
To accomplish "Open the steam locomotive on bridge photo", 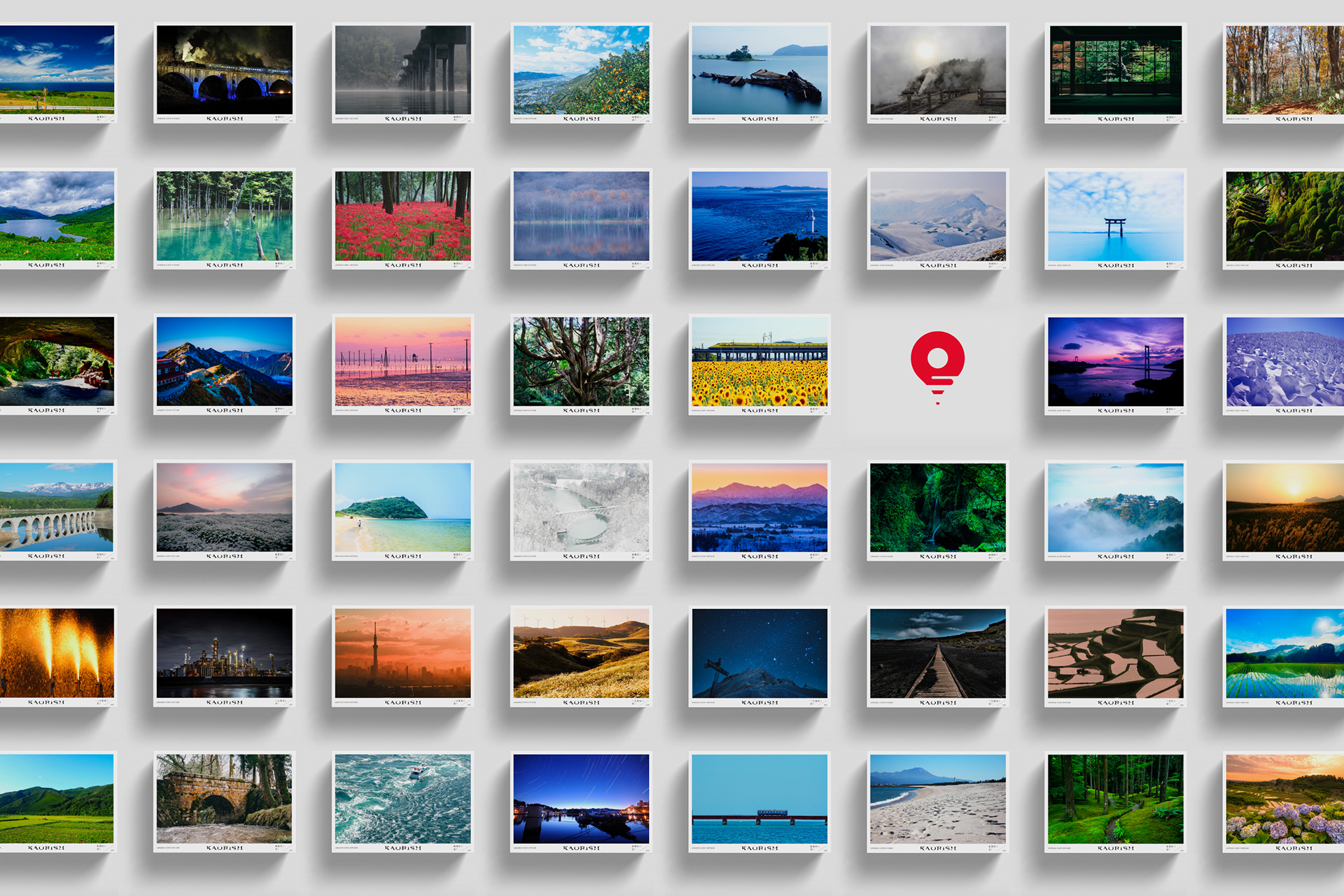I will coord(224,70).
